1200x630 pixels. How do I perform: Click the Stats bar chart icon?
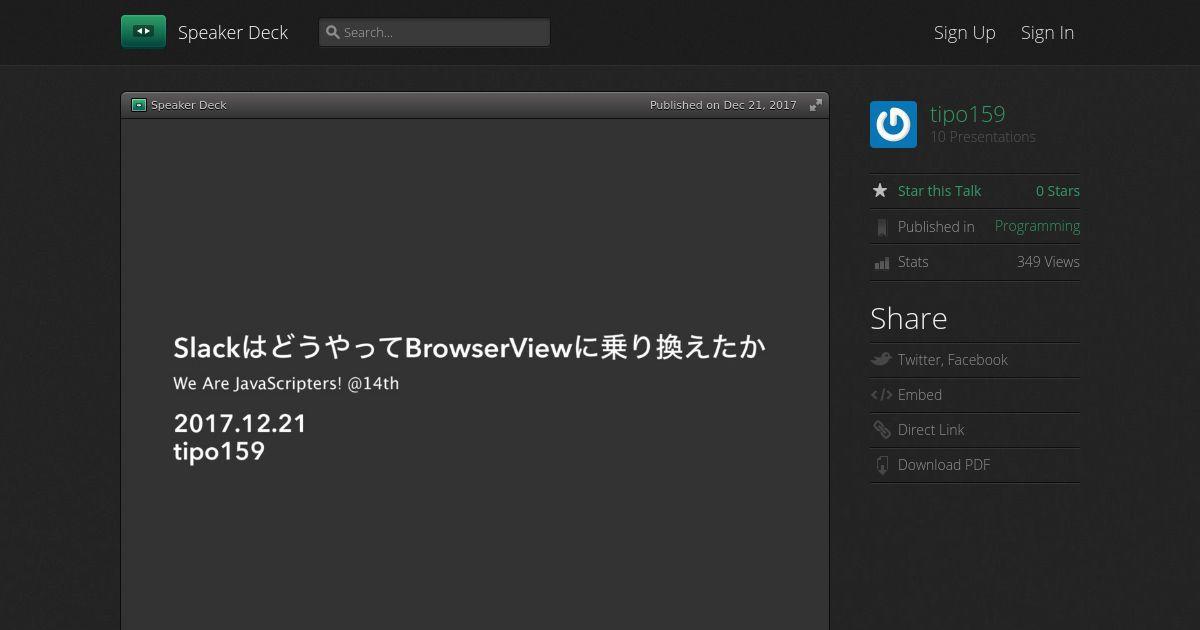click(881, 263)
